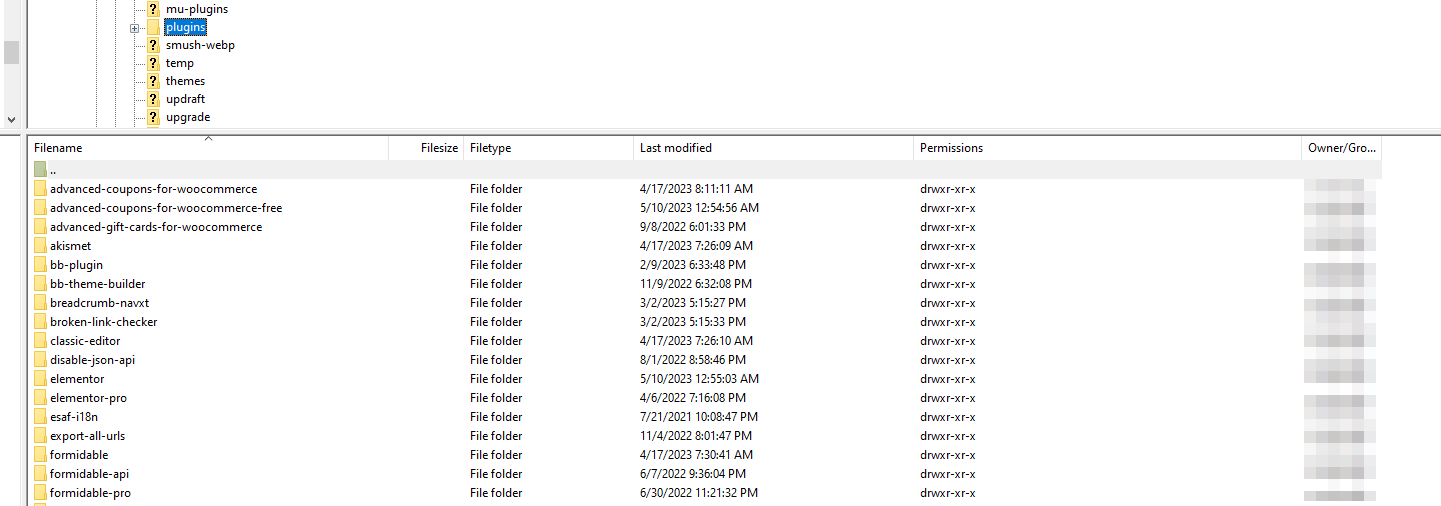1441x506 pixels.
Task: Click the plugins folder icon in the tree
Action: pyautogui.click(x=153, y=27)
